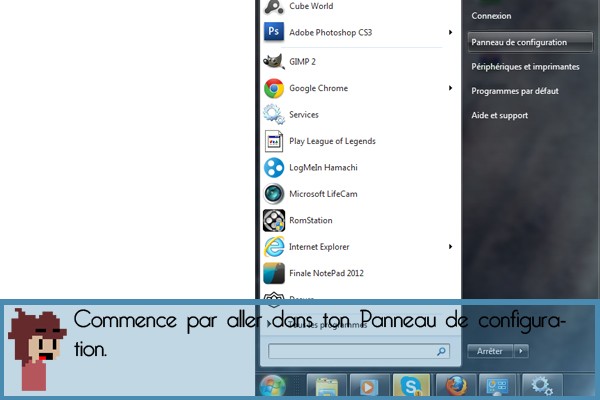The image size is (600, 400).
Task: Launch the Adobe Photoshop CS3 icon
Action: tap(274, 32)
